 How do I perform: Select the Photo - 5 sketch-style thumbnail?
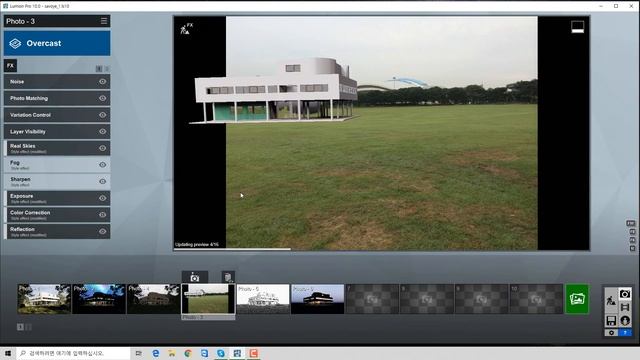pos(263,299)
